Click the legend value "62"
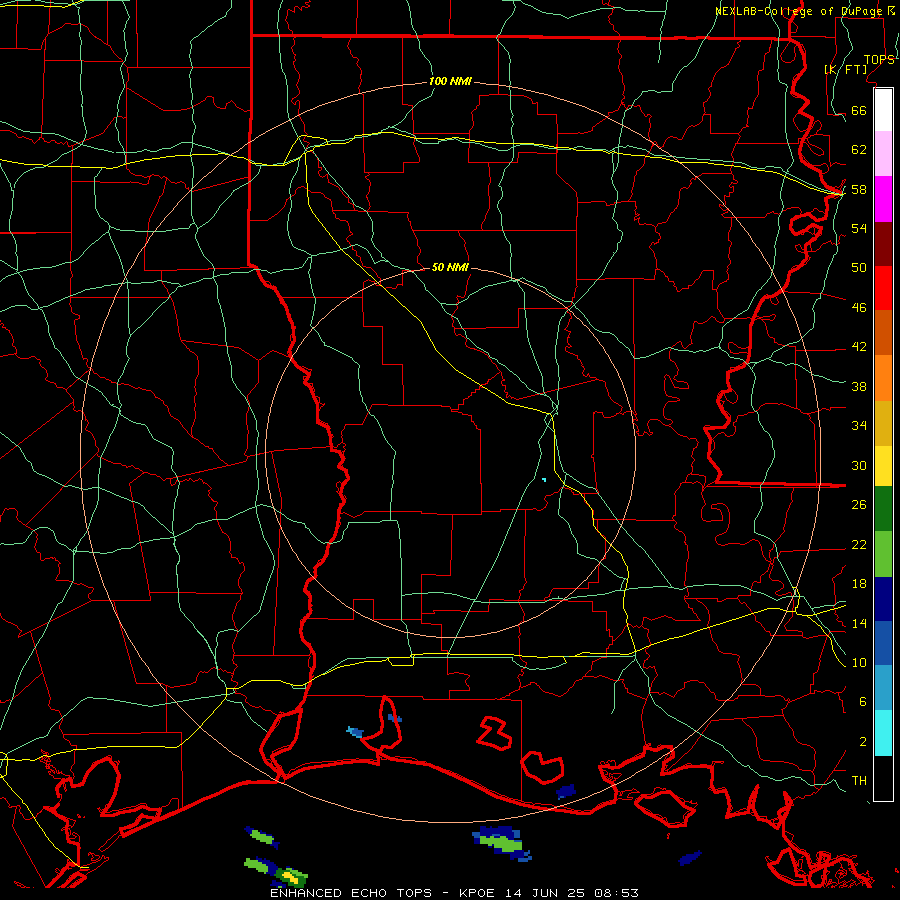This screenshot has width=900, height=900. point(859,150)
